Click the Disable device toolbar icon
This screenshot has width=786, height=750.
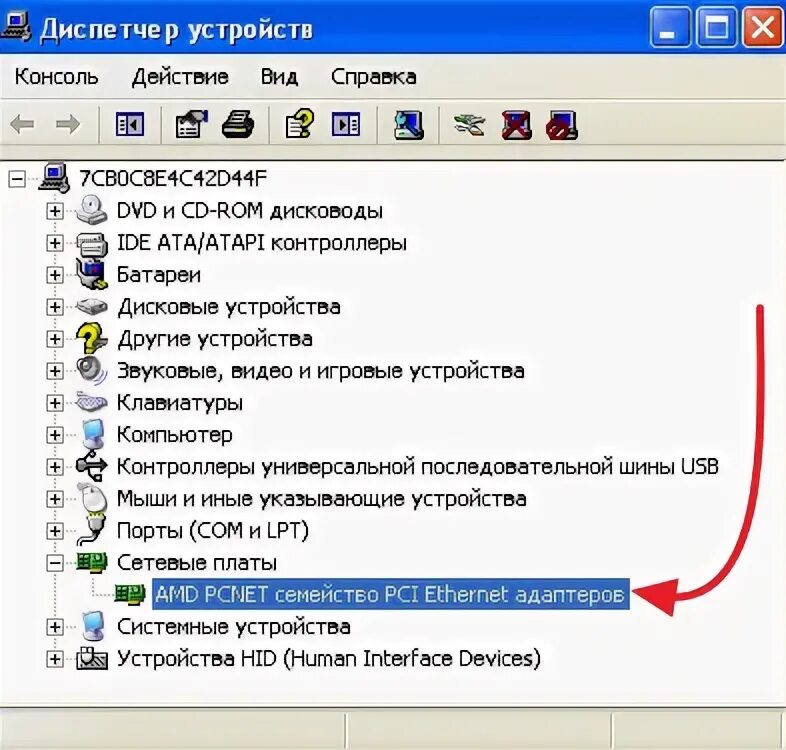[x=562, y=125]
